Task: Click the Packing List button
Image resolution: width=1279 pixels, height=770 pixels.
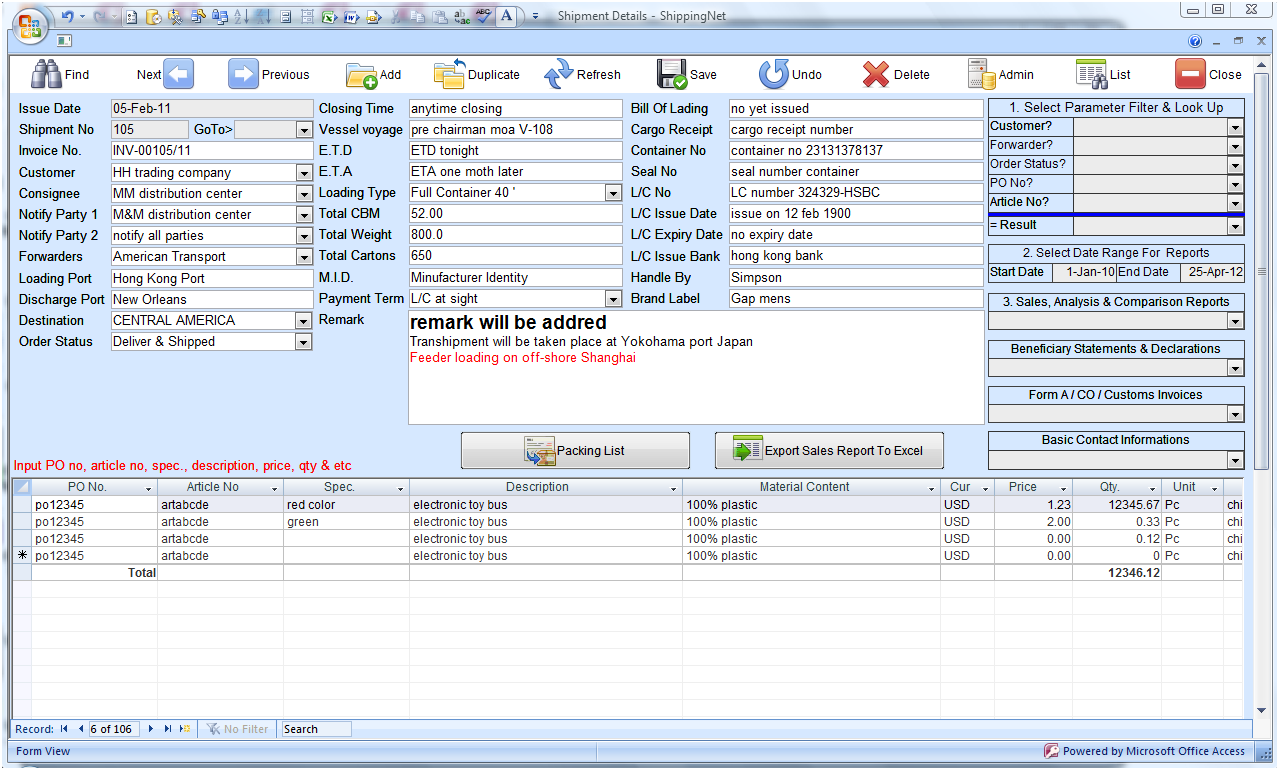Action: 575,451
